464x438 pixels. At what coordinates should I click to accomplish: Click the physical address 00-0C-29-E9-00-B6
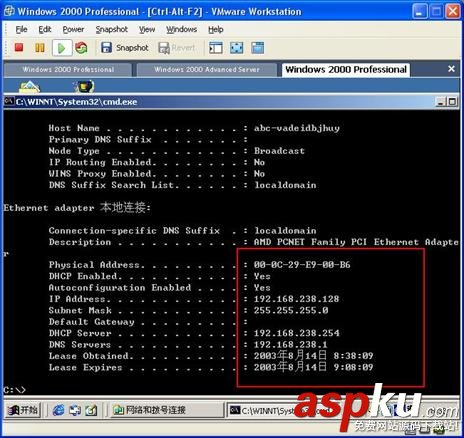pyautogui.click(x=302, y=265)
